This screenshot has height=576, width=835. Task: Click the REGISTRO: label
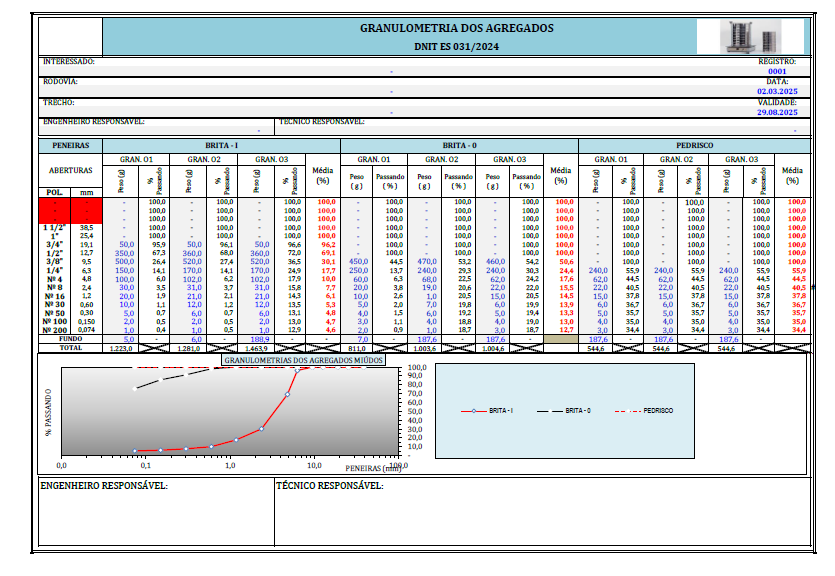tap(777, 62)
